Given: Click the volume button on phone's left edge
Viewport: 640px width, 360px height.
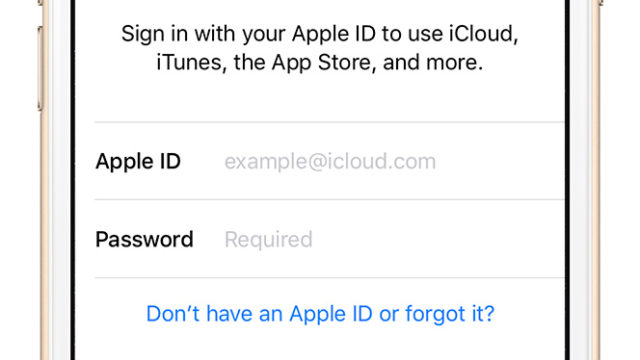Looking at the screenshot, I should click(x=39, y=68).
